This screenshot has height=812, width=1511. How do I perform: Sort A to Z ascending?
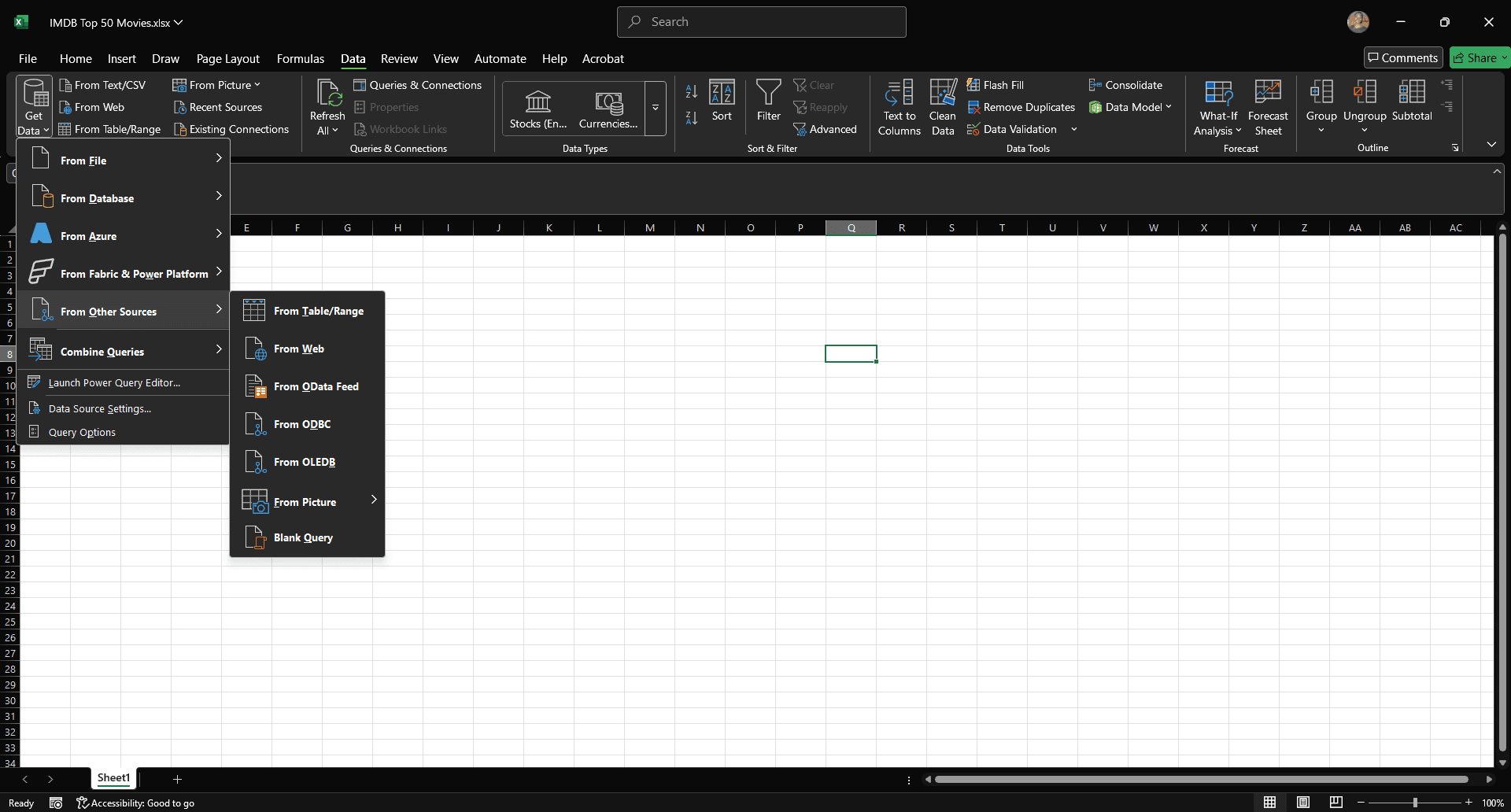[x=691, y=92]
